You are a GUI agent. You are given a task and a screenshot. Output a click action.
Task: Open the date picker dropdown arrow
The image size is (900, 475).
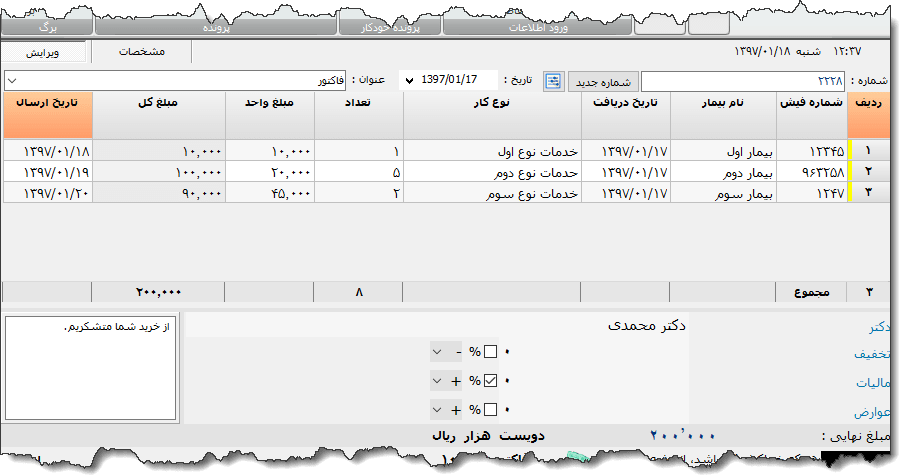pos(408,80)
